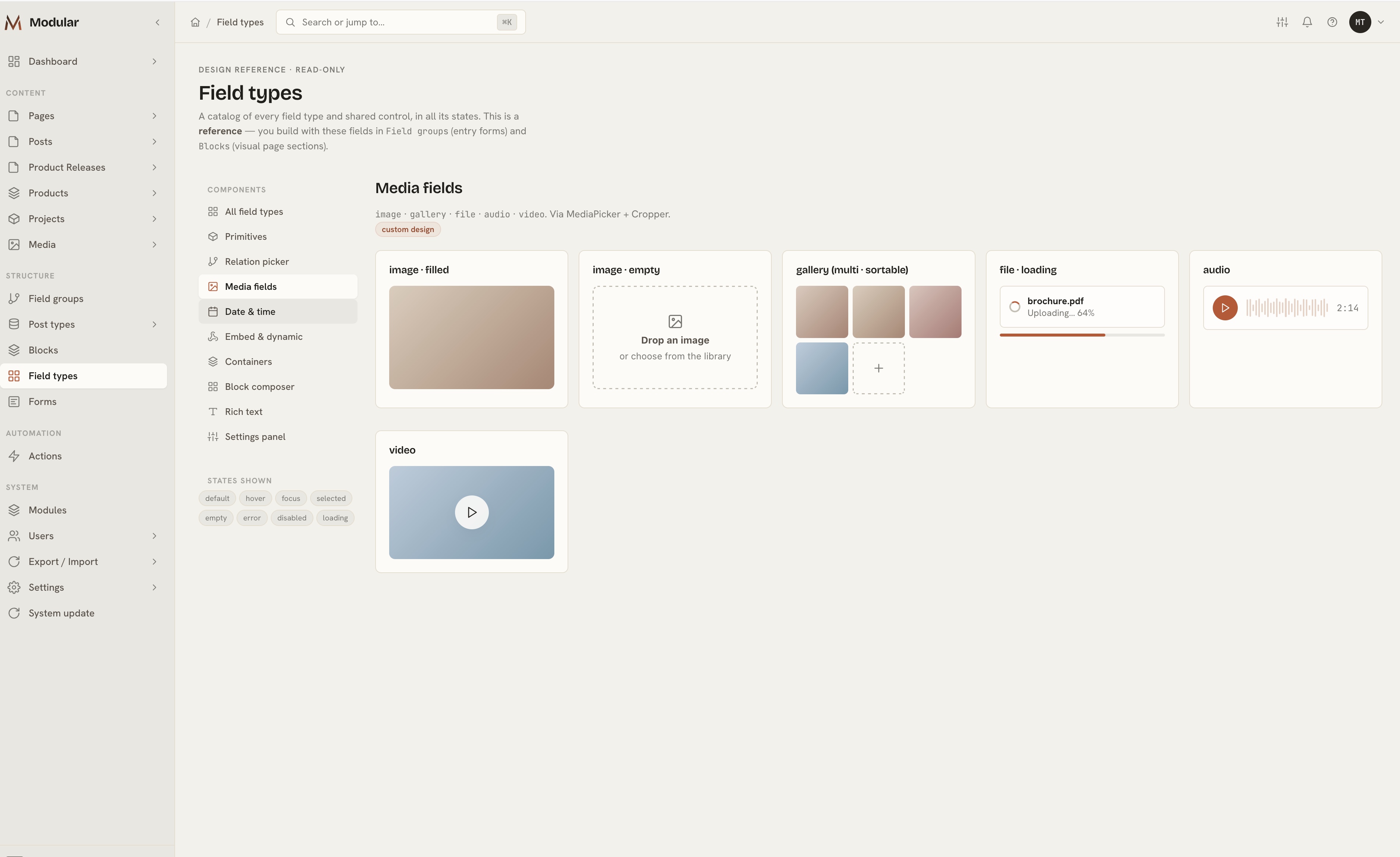Screen dimensions: 1400x857
Task: Click the focus state chip
Action: pos(291,498)
